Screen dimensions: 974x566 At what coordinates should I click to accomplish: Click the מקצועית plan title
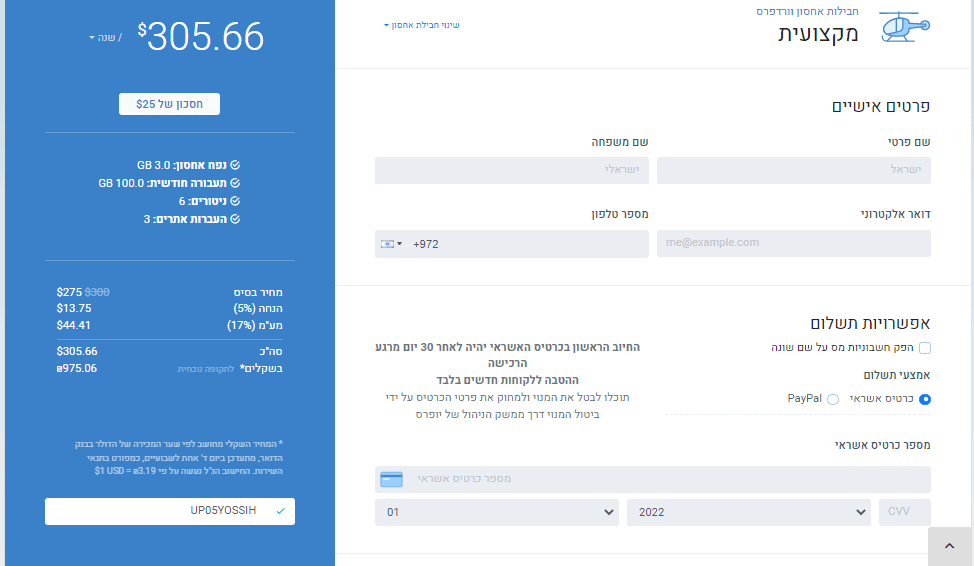tap(818, 33)
